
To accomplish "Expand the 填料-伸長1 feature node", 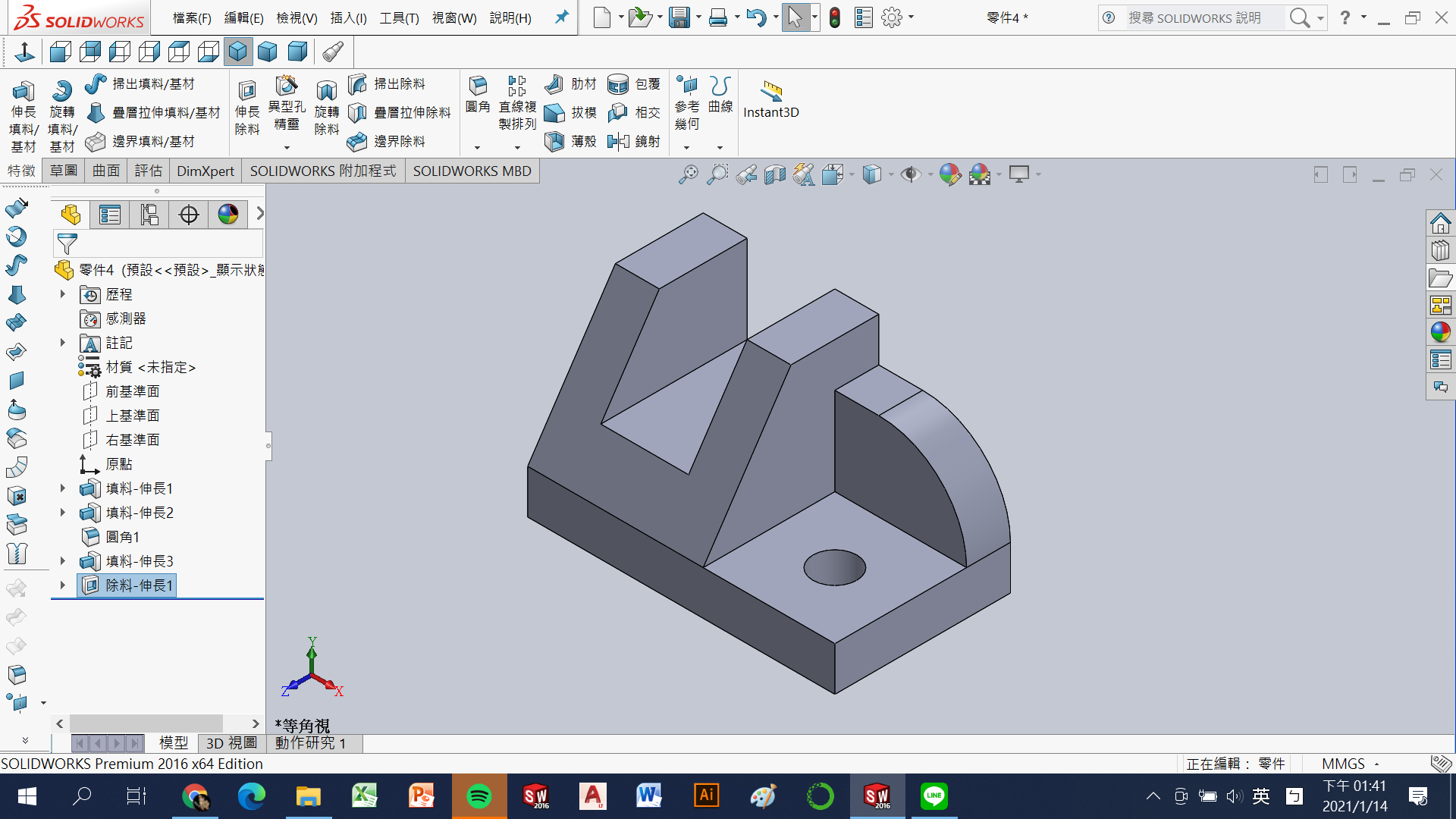I will 63,488.
